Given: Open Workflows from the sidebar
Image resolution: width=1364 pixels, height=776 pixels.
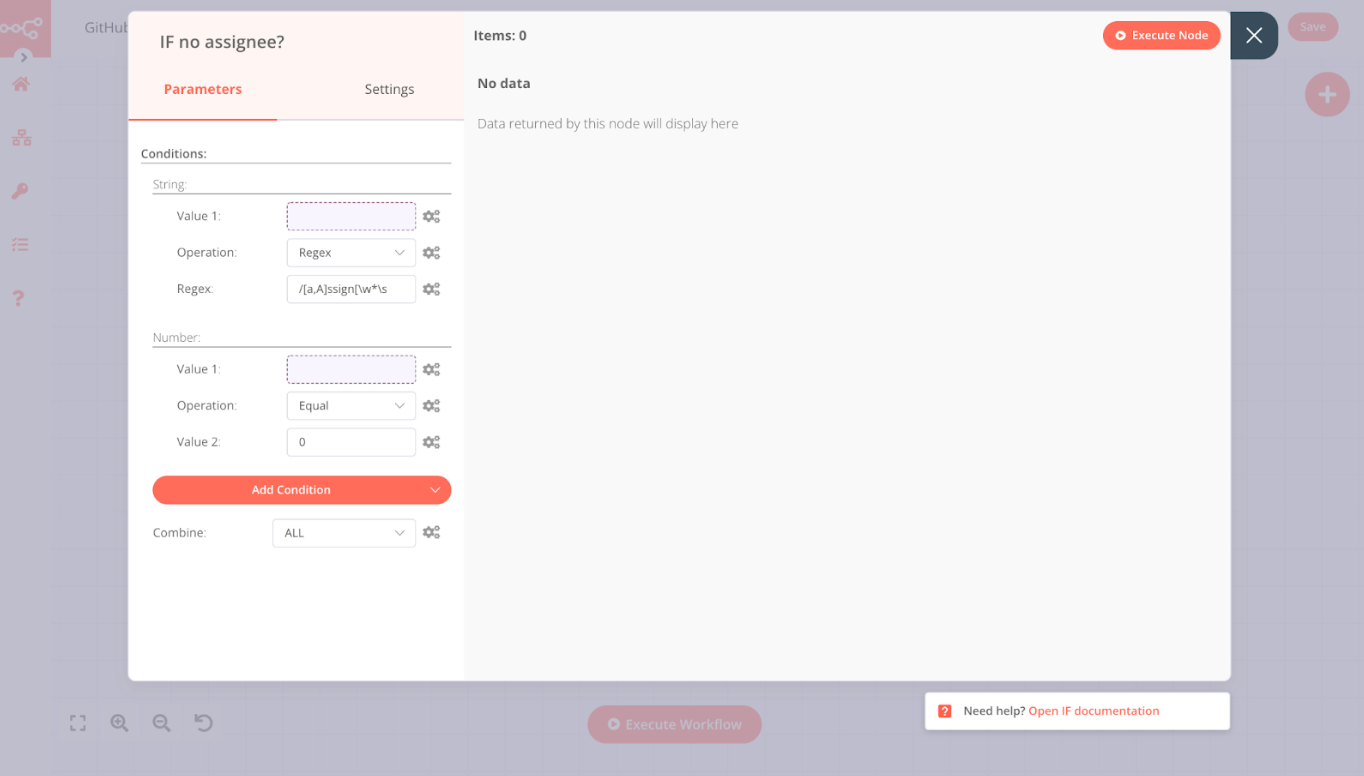Looking at the screenshot, I should coord(21,138).
